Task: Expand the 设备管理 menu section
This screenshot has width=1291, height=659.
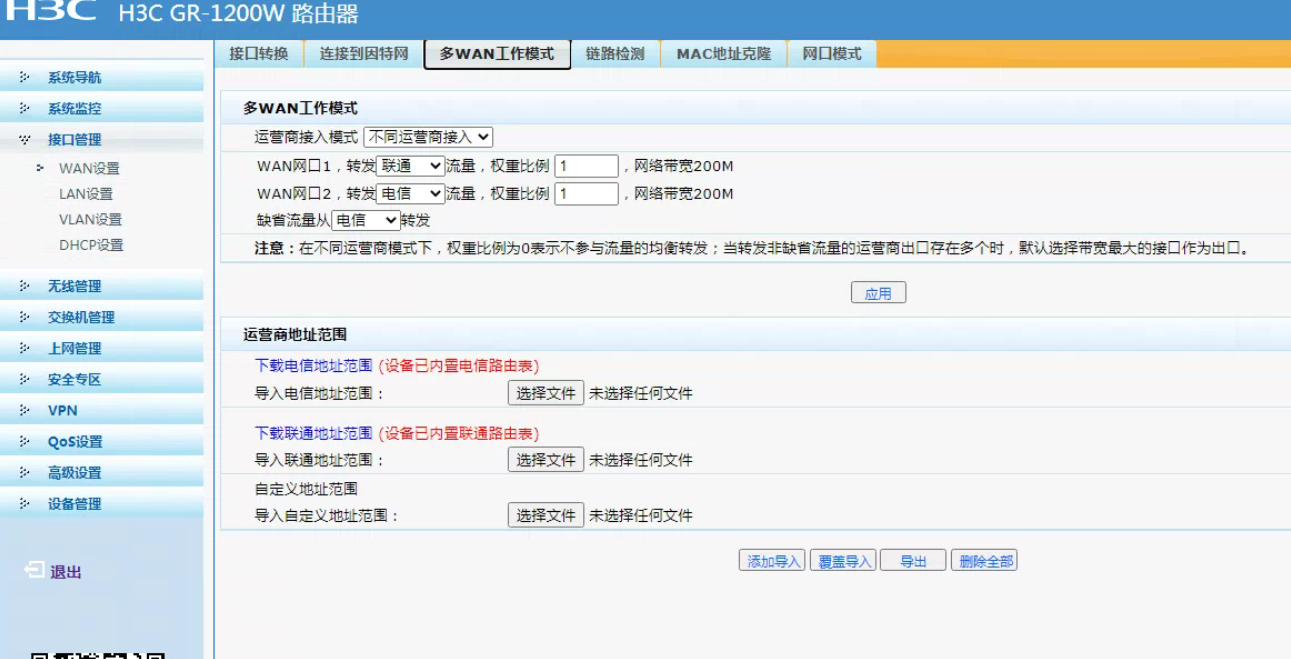Action: 102,503
